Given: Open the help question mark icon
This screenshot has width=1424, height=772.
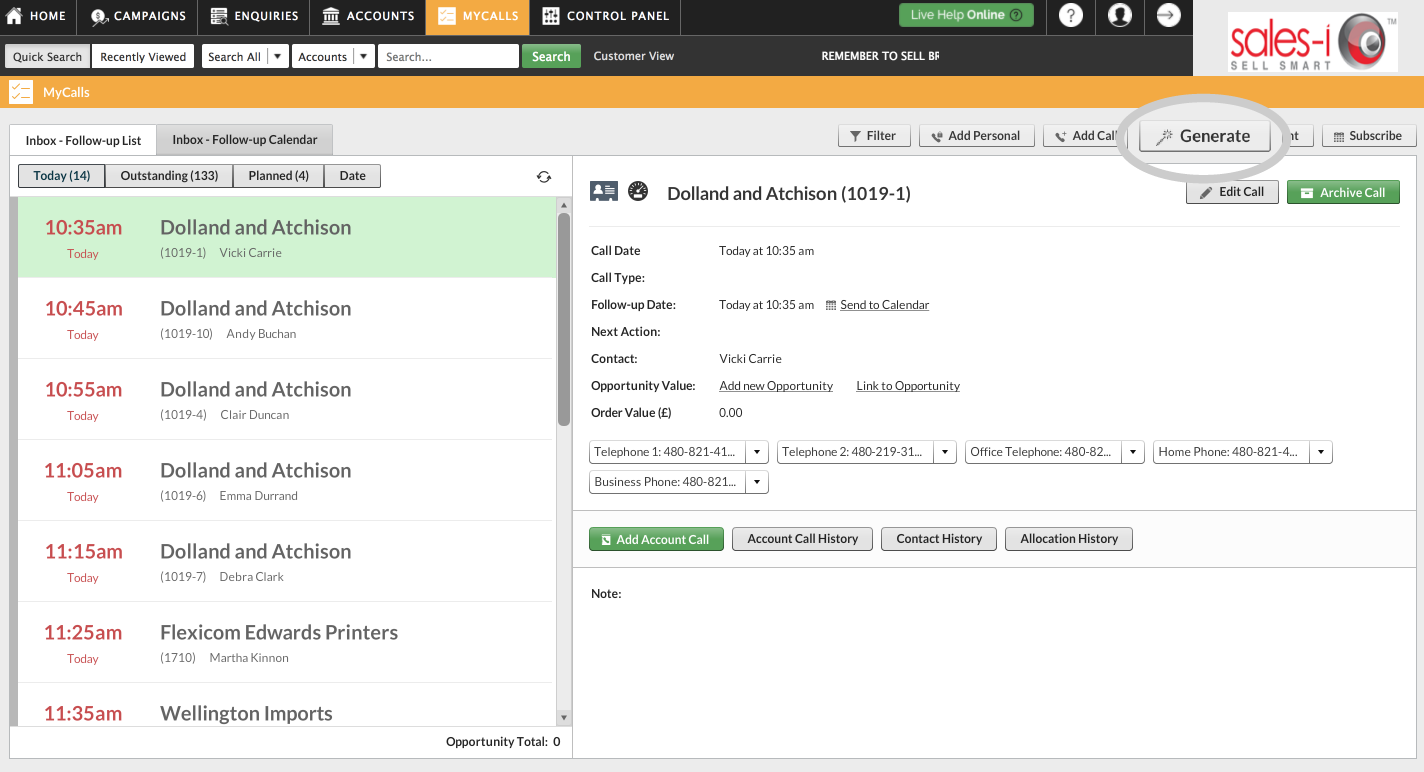Looking at the screenshot, I should (1070, 16).
